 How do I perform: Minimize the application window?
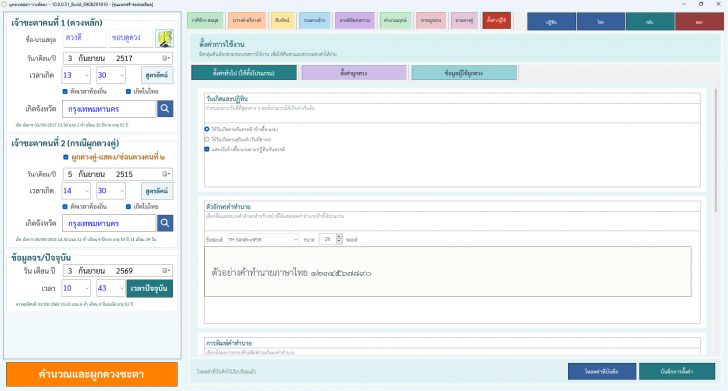point(684,4)
